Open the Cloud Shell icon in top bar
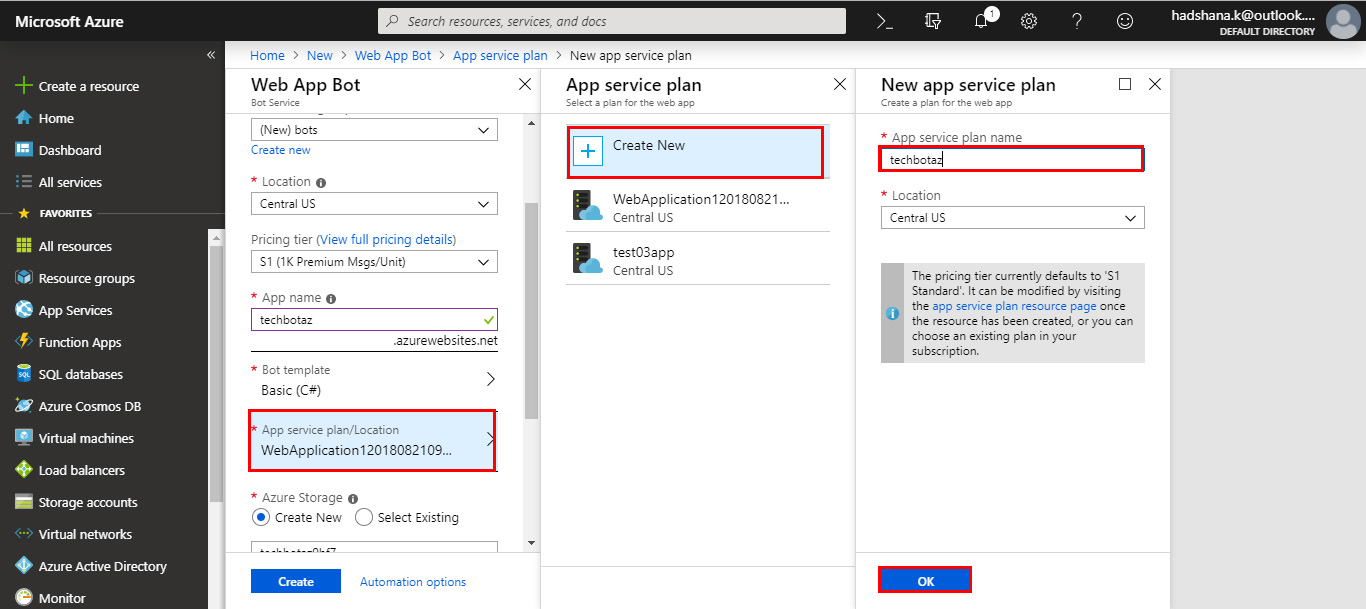The height and width of the screenshot is (609, 1366). [x=884, y=21]
